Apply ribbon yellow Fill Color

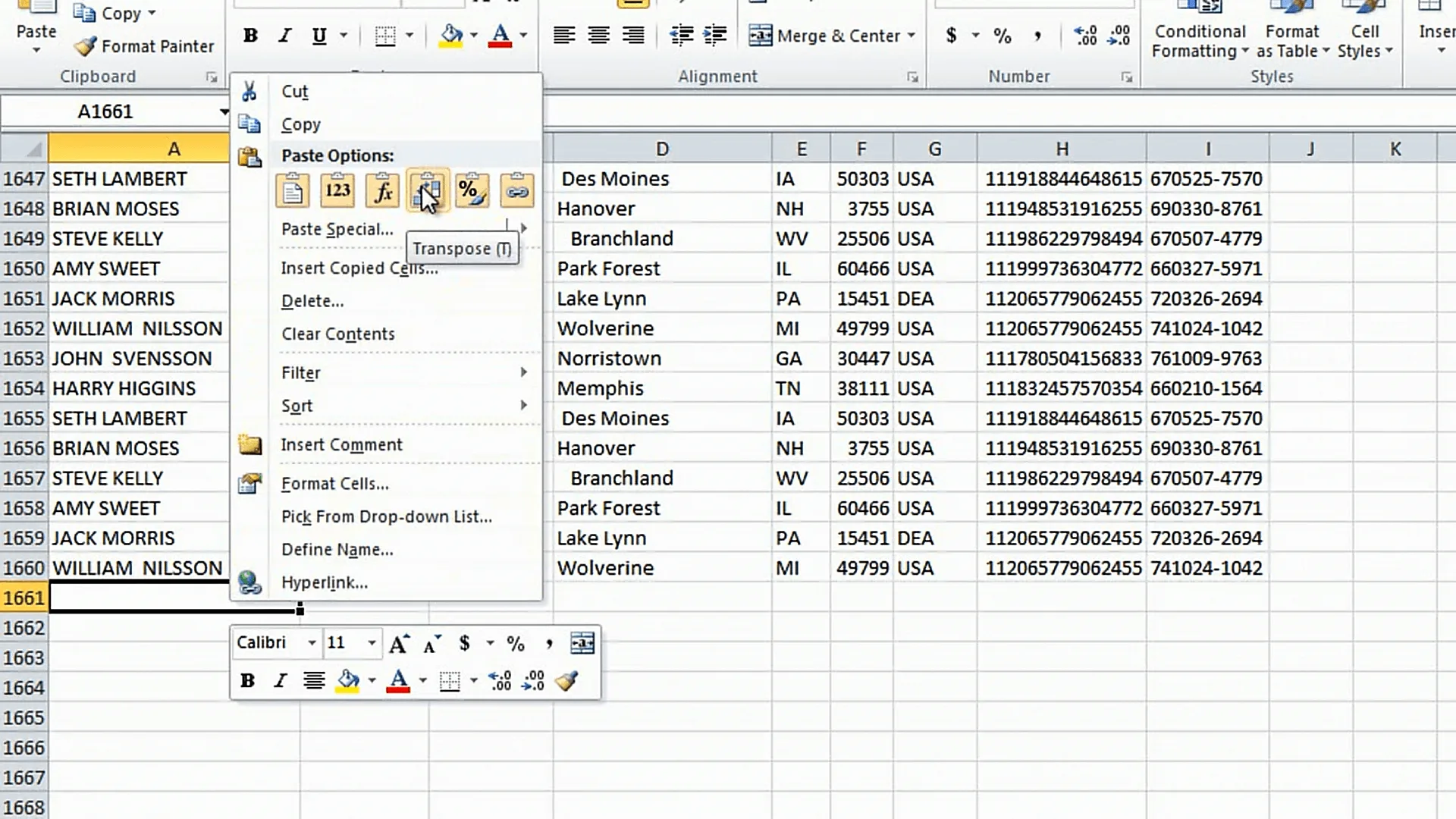pyautogui.click(x=451, y=36)
